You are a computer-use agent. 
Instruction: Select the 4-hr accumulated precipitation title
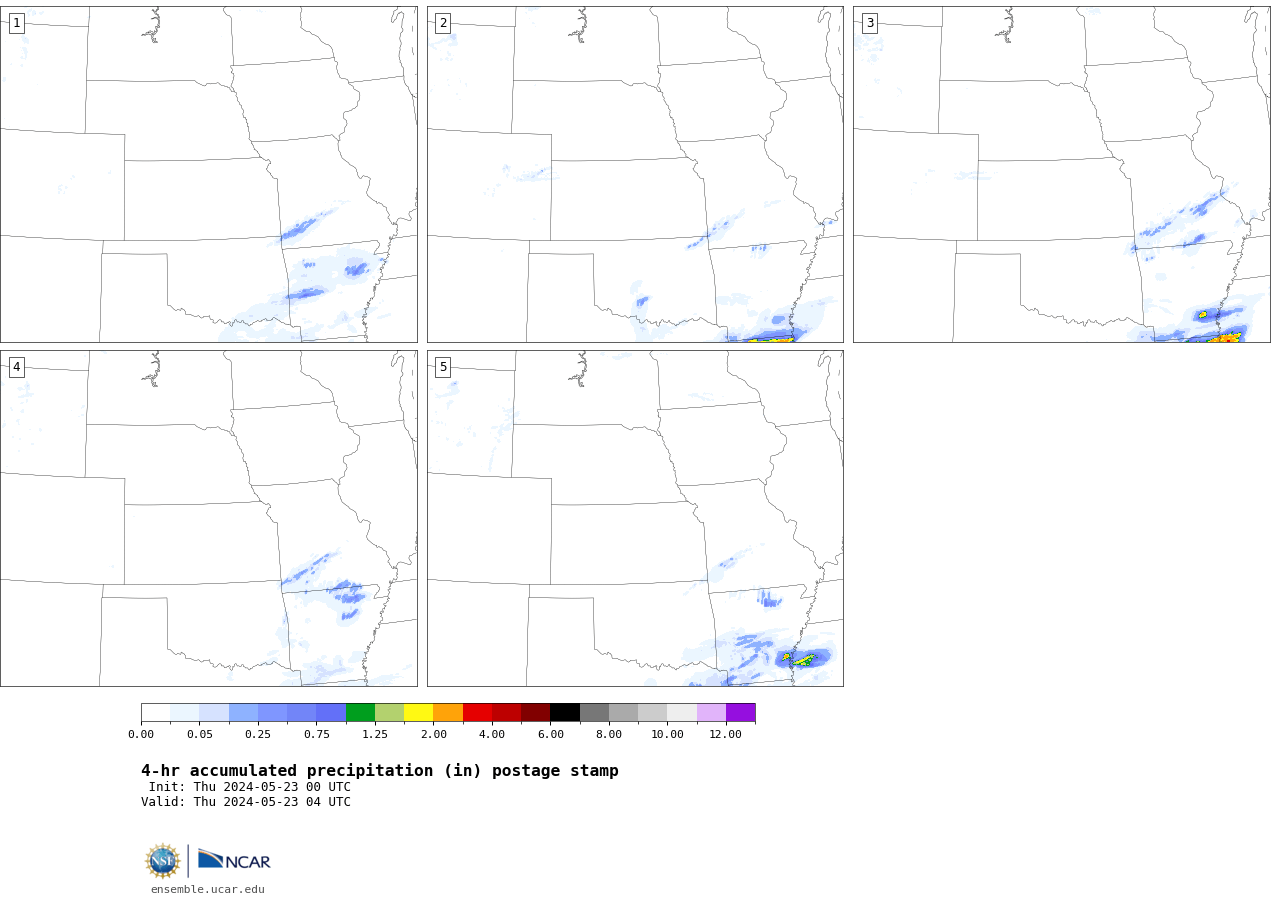click(380, 771)
